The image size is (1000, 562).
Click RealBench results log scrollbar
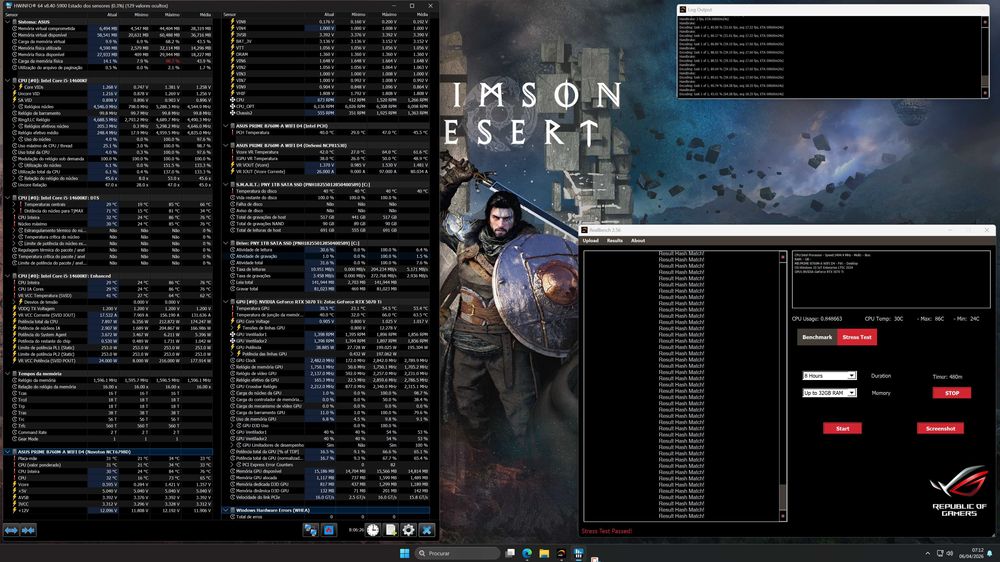pos(783,386)
